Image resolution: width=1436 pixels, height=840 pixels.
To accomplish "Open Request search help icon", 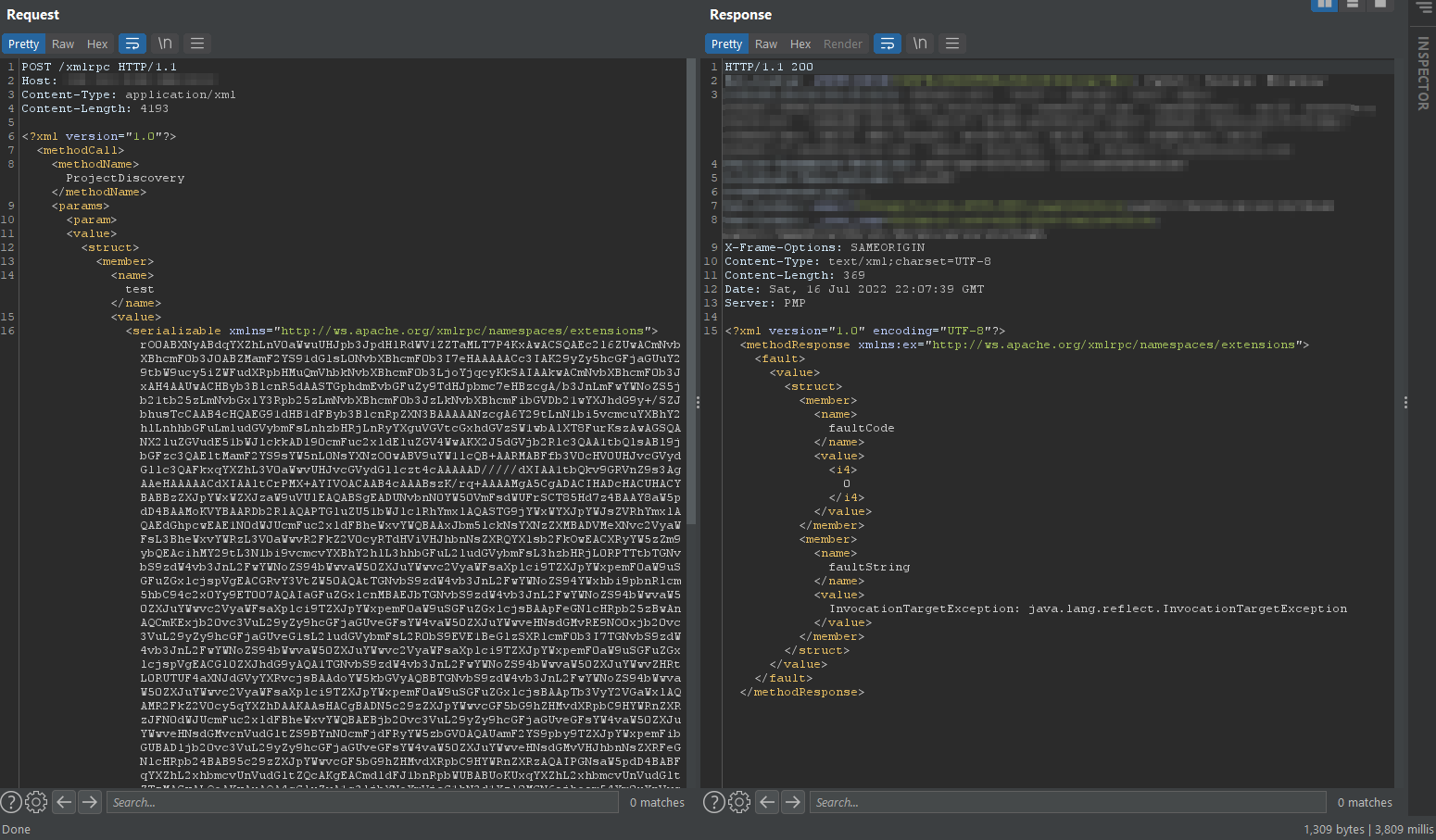I will [11, 802].
